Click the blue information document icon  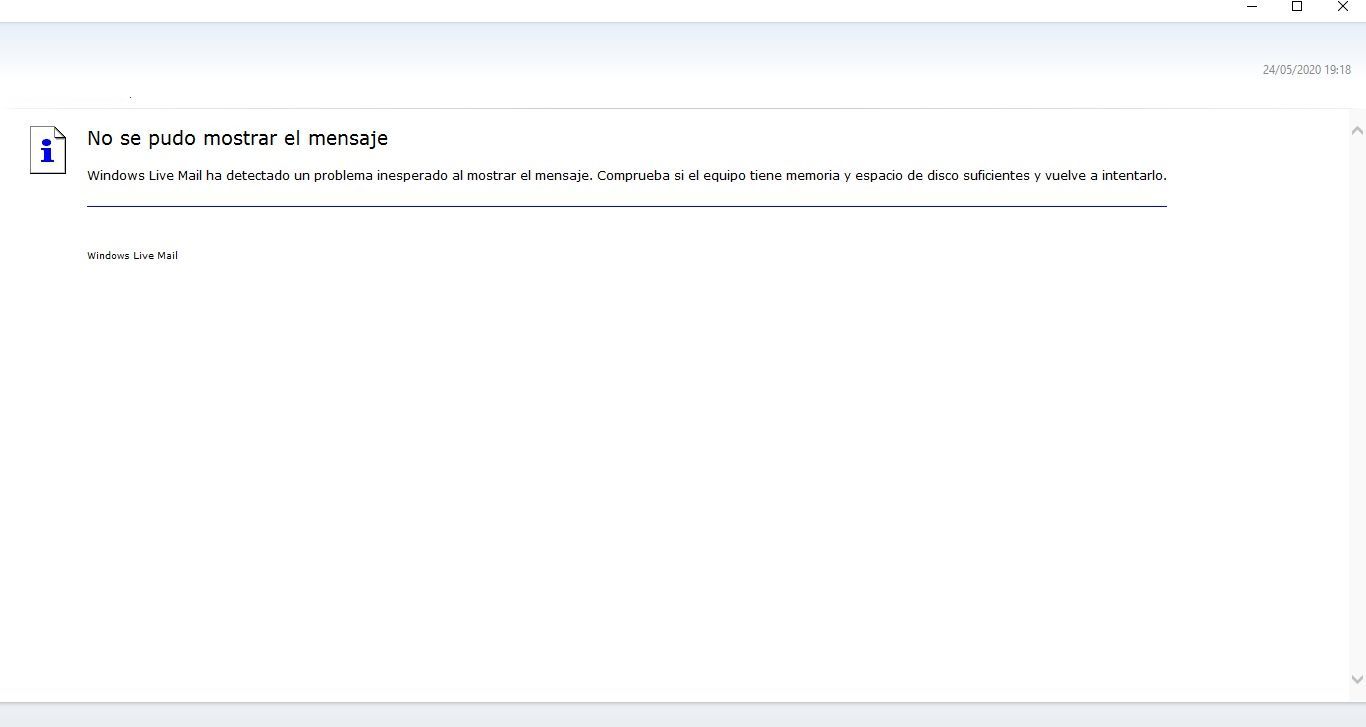point(48,150)
